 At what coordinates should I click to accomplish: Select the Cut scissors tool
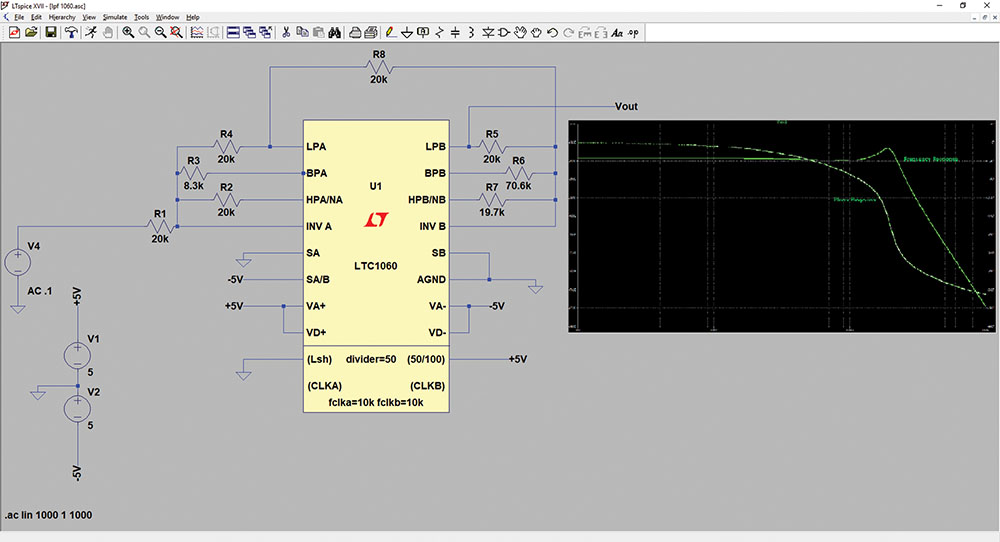[x=286, y=33]
